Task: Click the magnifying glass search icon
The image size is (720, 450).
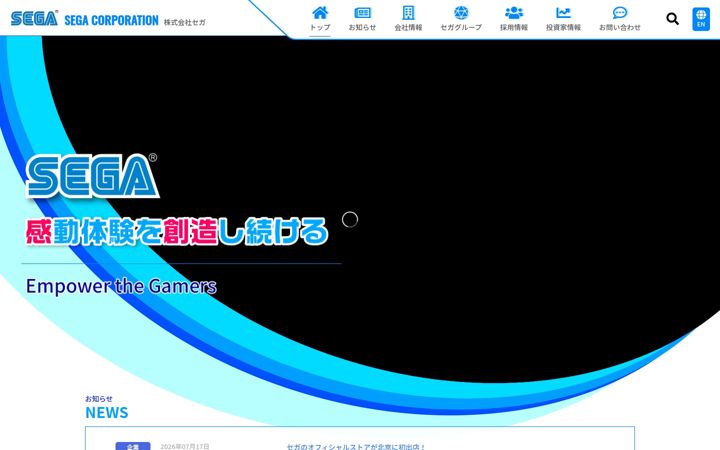Action: [x=673, y=19]
